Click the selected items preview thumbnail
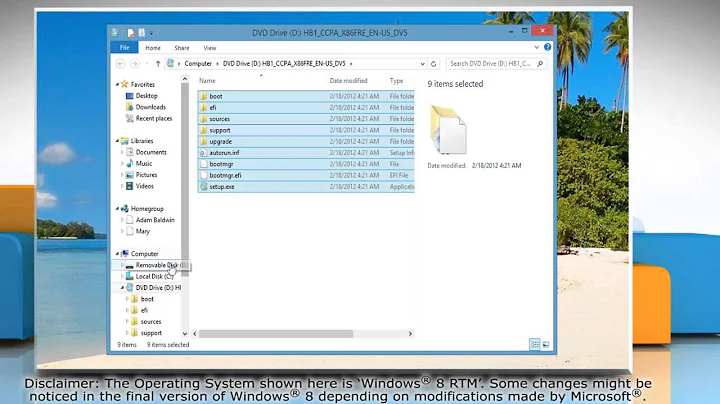The height and width of the screenshot is (404, 720). point(448,130)
